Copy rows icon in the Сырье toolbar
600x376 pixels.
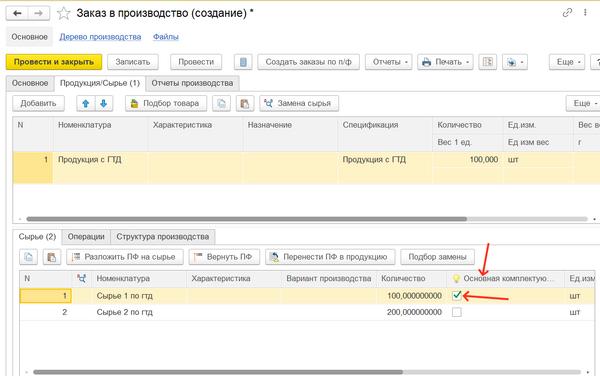point(29,257)
